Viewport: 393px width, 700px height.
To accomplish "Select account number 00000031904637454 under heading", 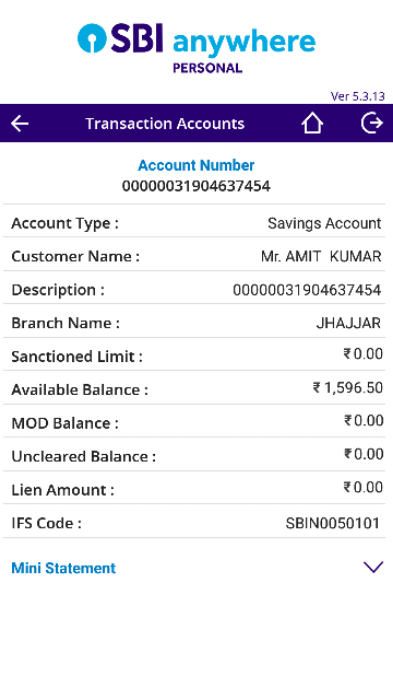I will (196, 186).
